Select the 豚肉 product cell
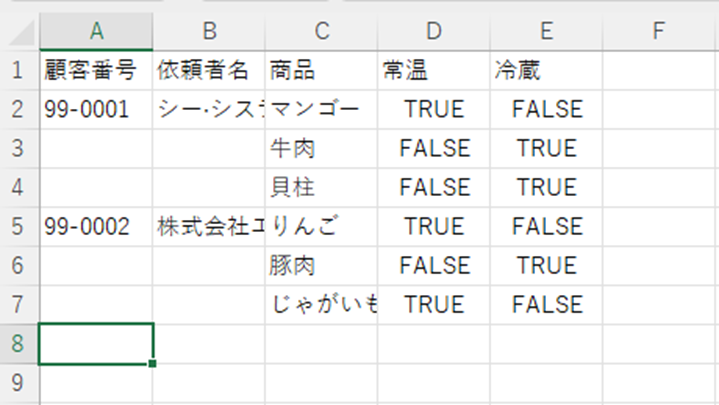 (321, 265)
